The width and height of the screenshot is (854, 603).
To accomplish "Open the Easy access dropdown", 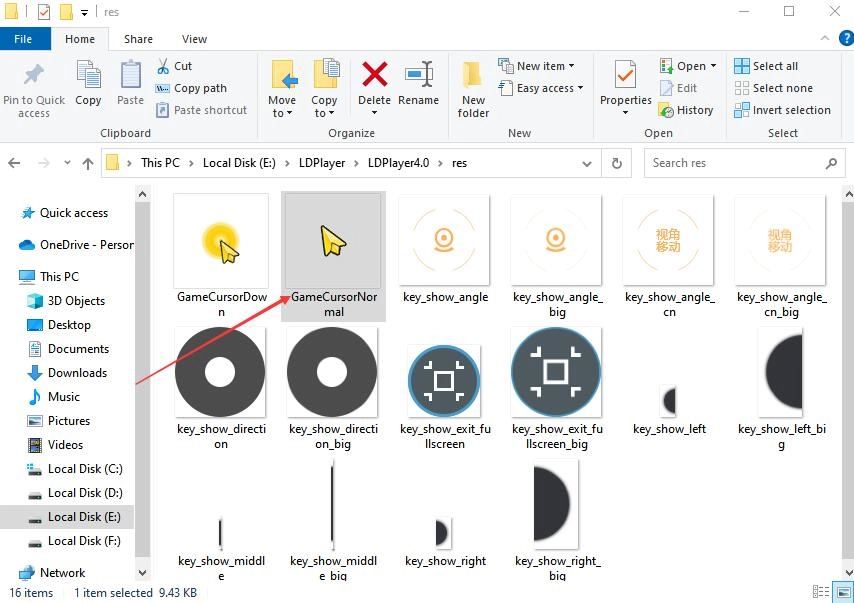I will click(x=541, y=88).
